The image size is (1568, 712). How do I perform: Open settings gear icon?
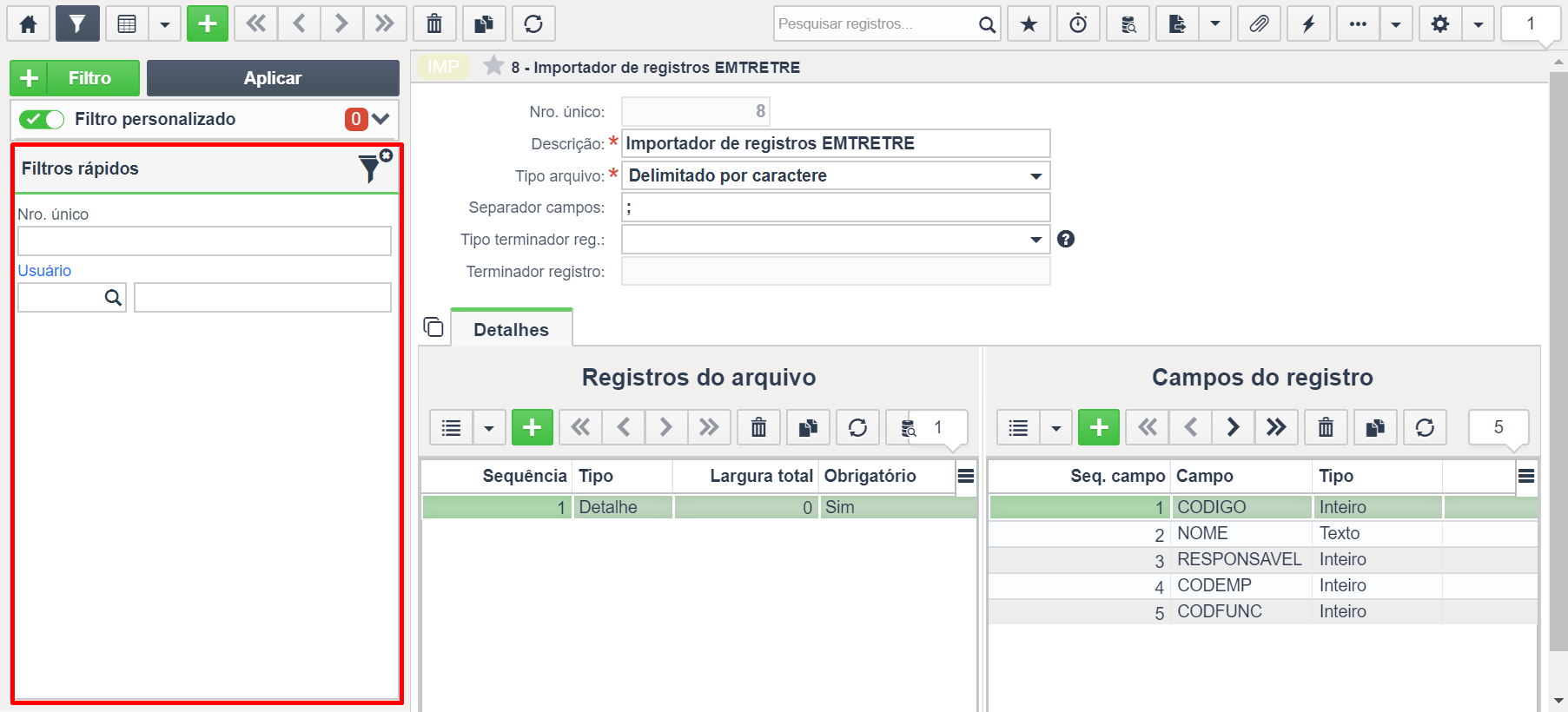(x=1440, y=23)
